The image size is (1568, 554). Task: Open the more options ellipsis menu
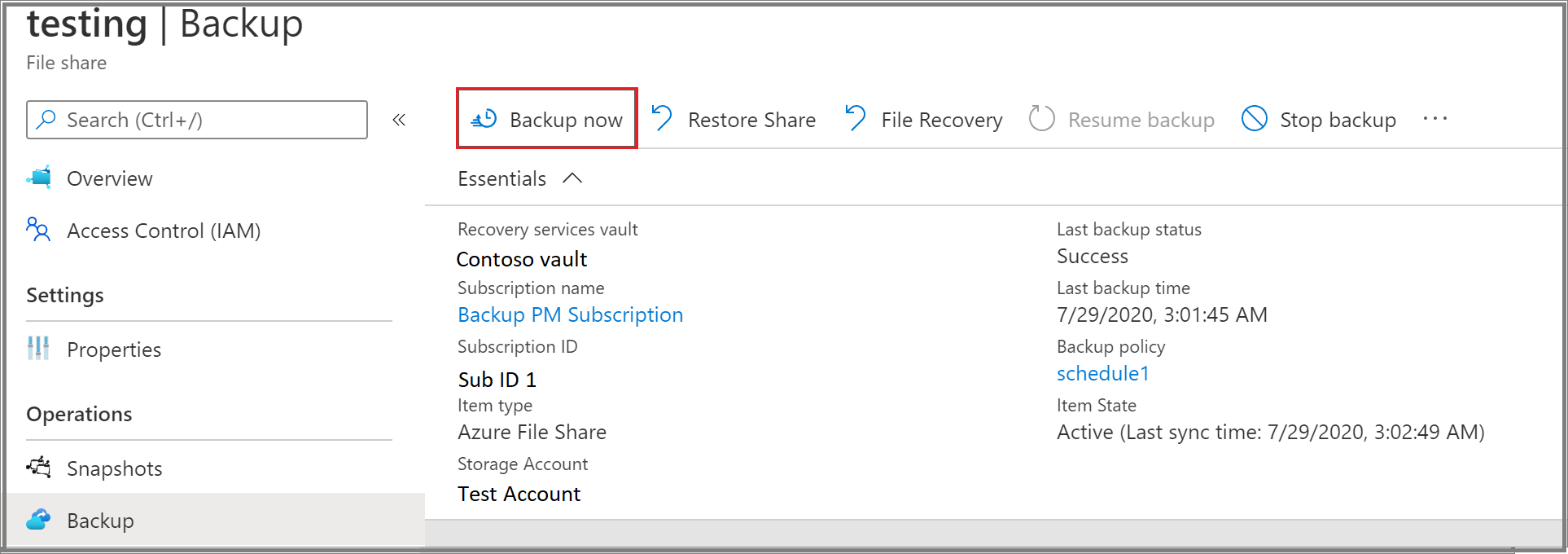pyautogui.click(x=1435, y=119)
